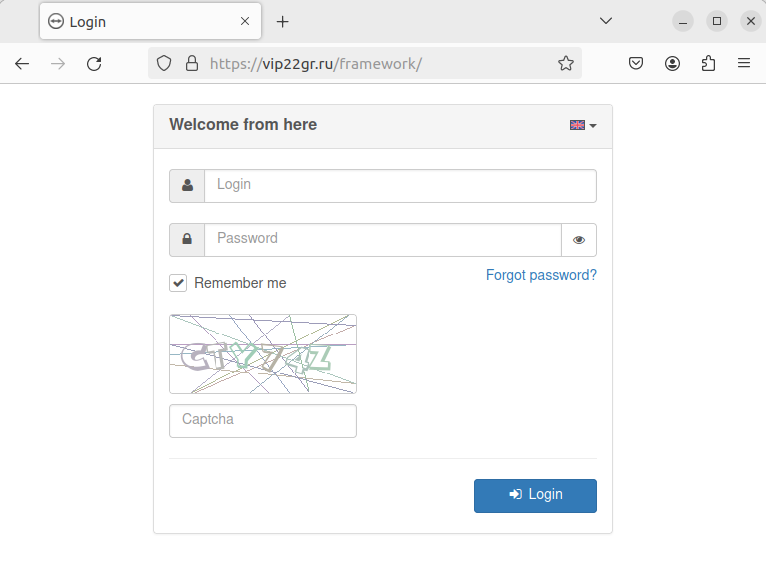Image resolution: width=766 pixels, height=586 pixels.
Task: Open a new tab with plus button
Action: click(283, 21)
